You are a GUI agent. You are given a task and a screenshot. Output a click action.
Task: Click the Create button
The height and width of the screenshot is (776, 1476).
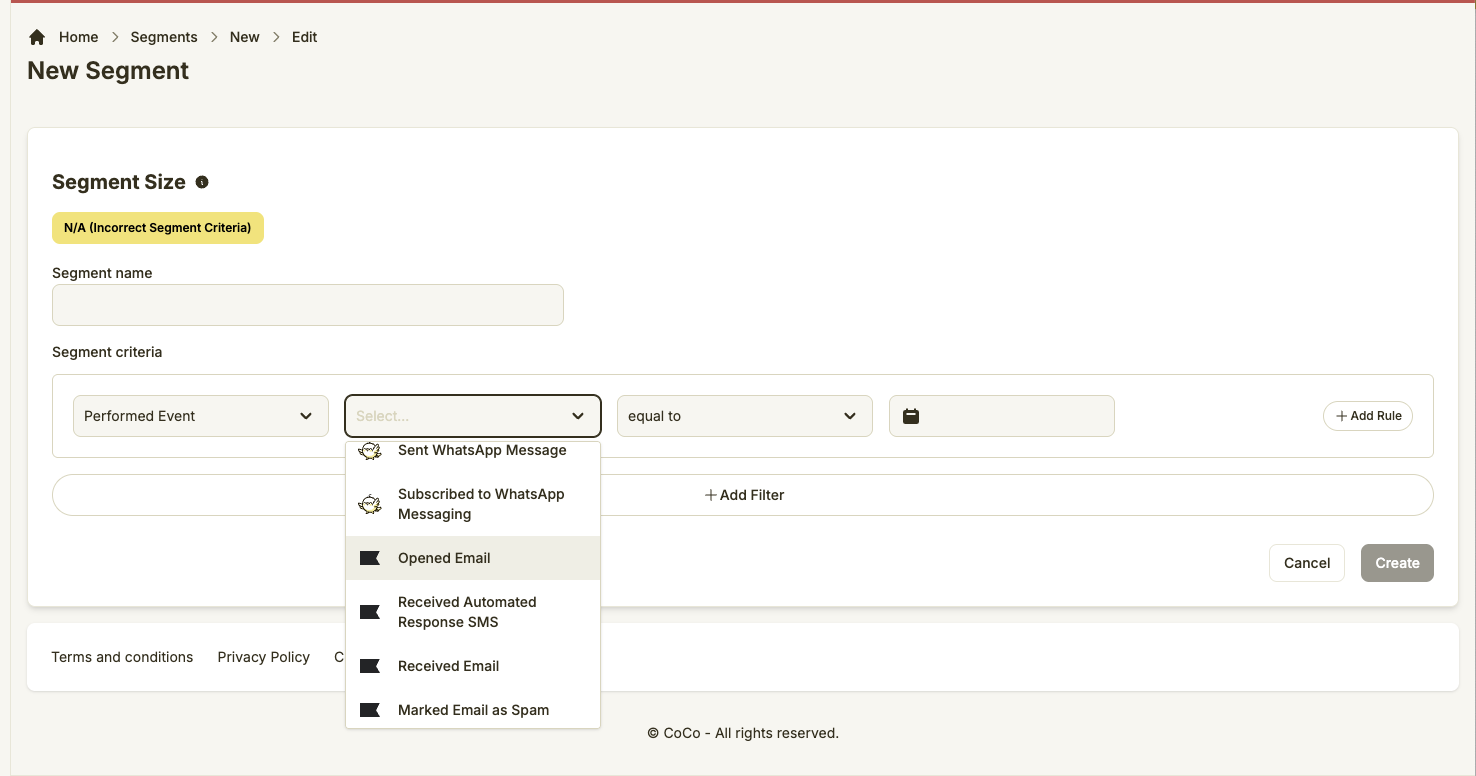click(x=1396, y=563)
